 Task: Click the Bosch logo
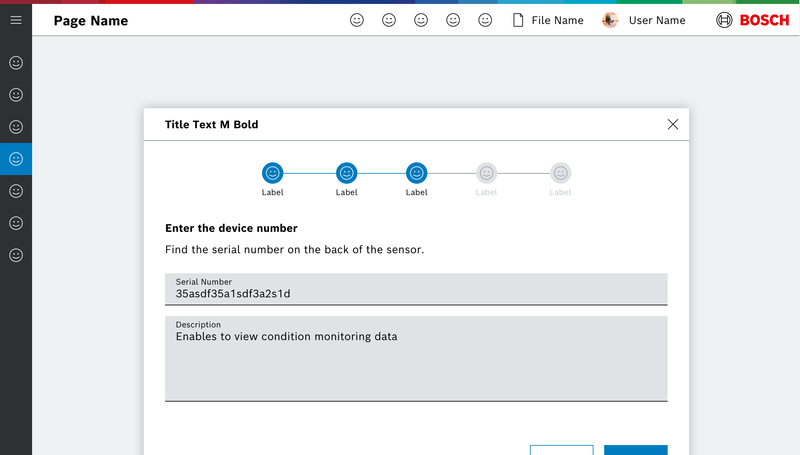point(753,20)
